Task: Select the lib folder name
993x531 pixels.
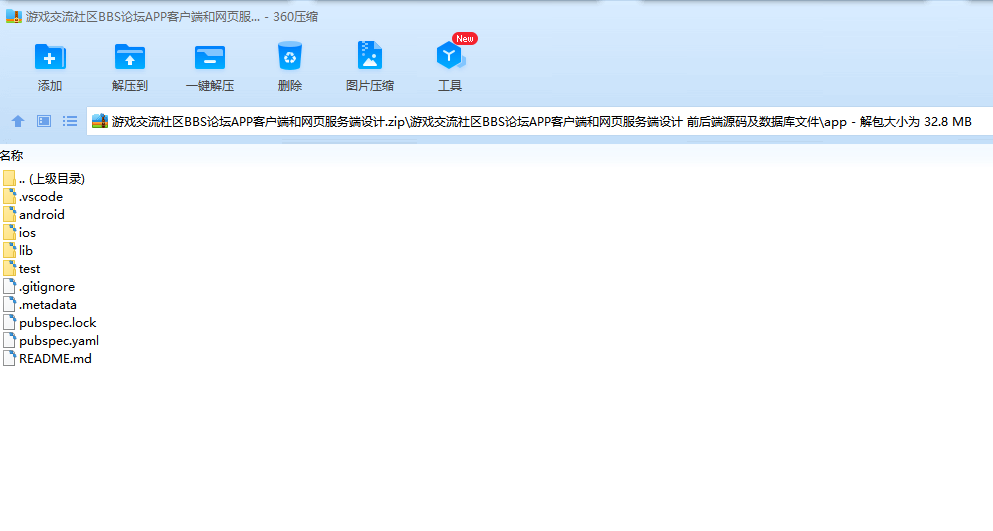Action: click(26, 251)
